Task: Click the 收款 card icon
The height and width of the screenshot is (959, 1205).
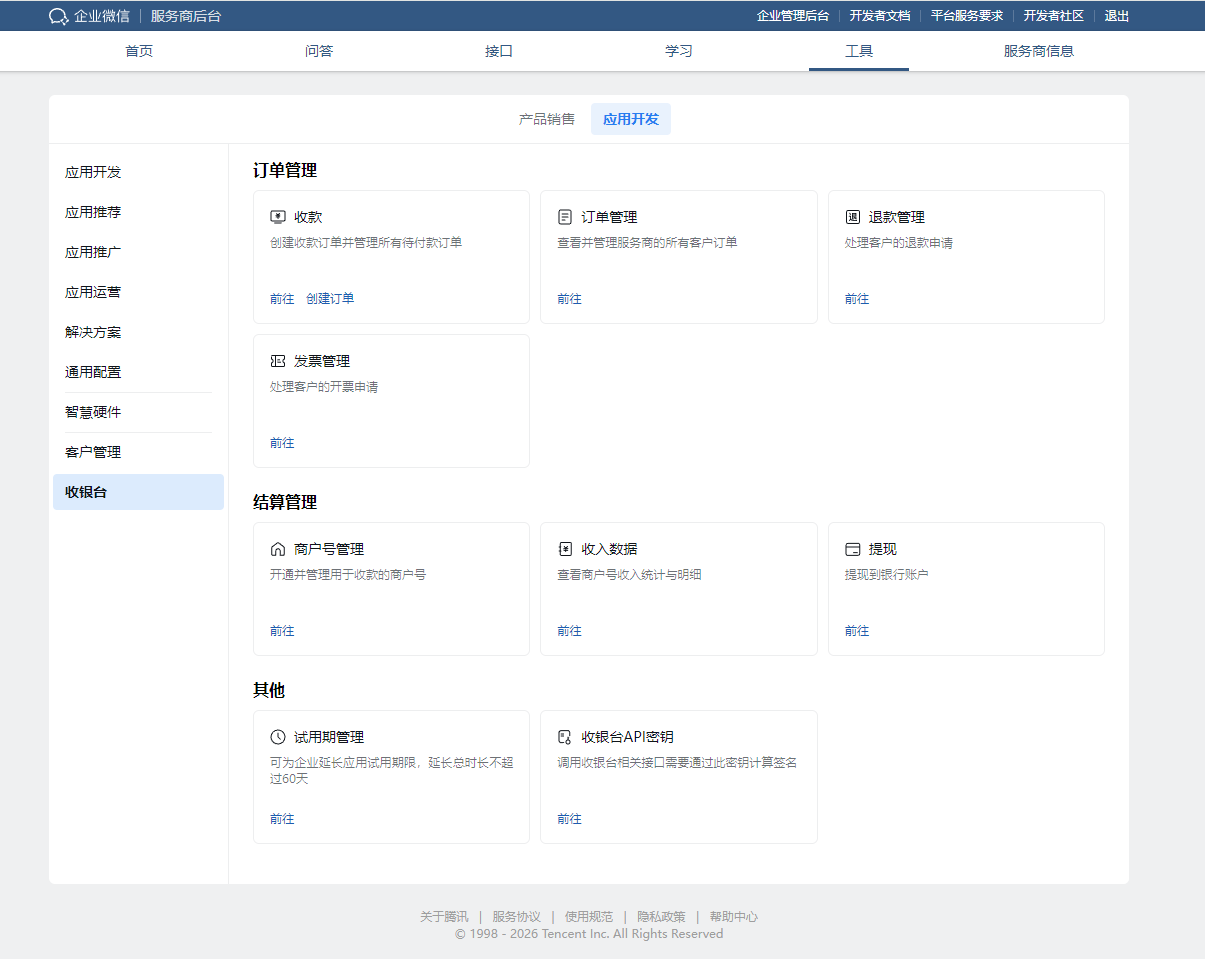Action: click(278, 217)
